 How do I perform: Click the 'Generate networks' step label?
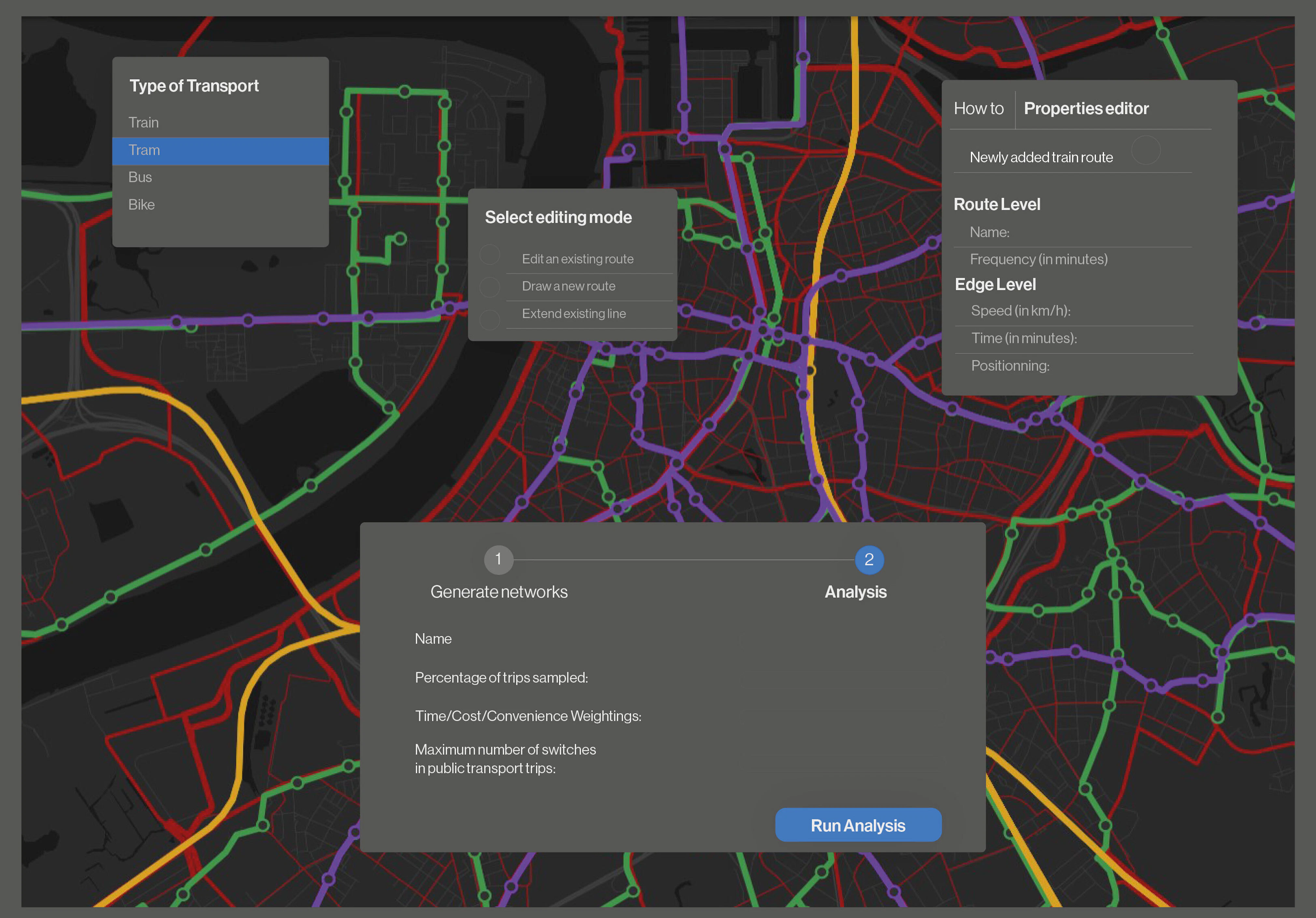499,592
